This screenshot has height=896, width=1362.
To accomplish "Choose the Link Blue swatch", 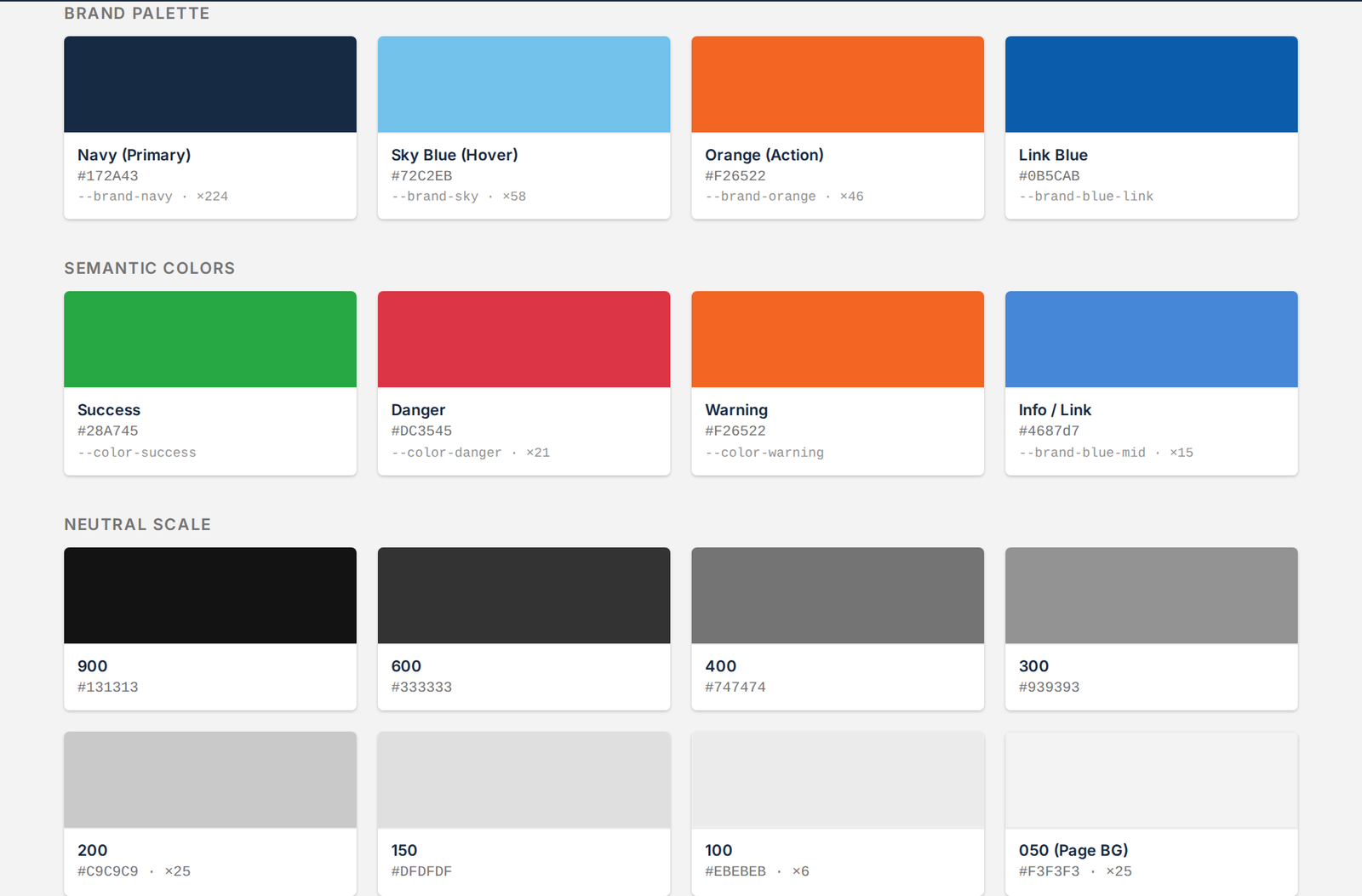I will pyautogui.click(x=1152, y=84).
